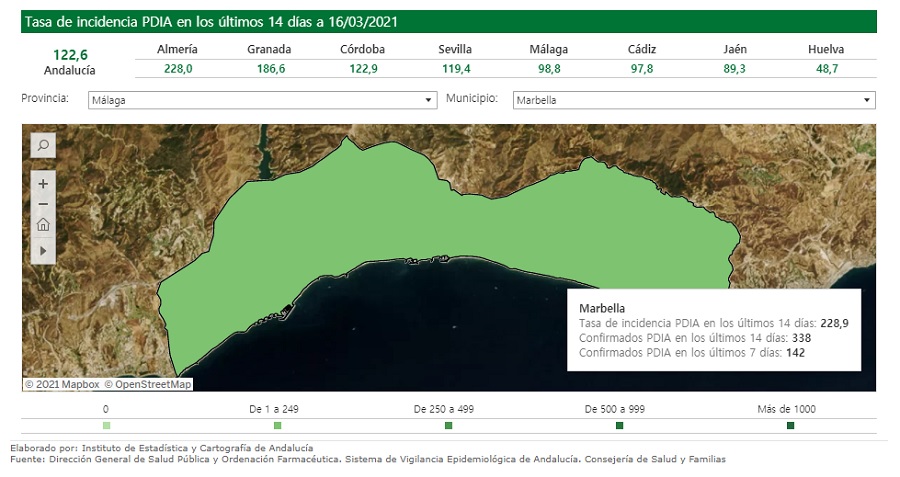Viewport: 900px width, 477px height.
Task: Click the 'Más de 1000' legend label
Action: 786,409
